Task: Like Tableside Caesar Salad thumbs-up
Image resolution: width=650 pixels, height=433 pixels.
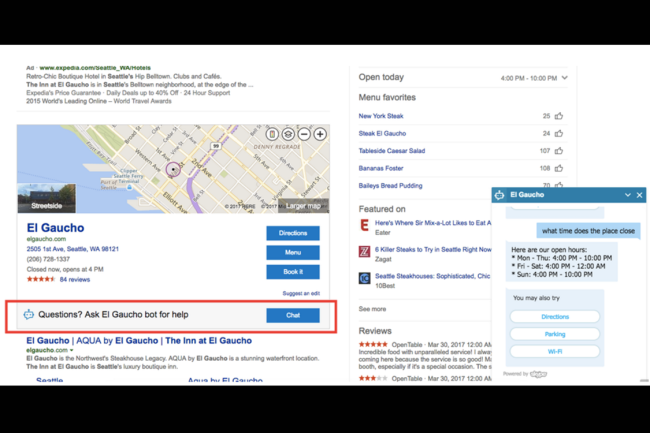Action: [x=559, y=151]
